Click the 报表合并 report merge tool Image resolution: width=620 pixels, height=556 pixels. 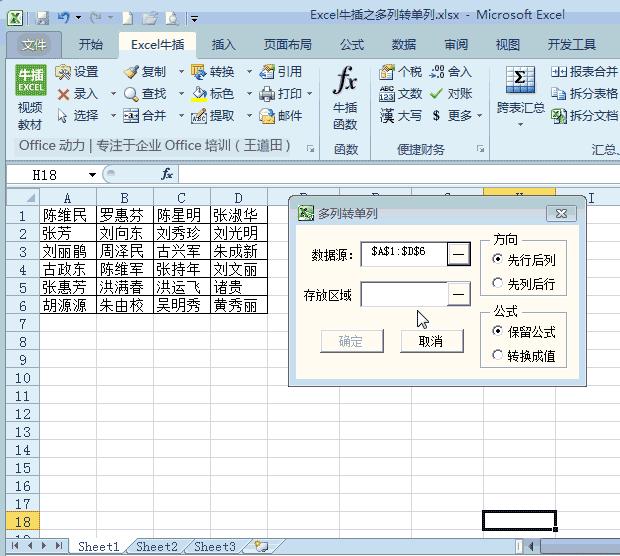[584, 72]
